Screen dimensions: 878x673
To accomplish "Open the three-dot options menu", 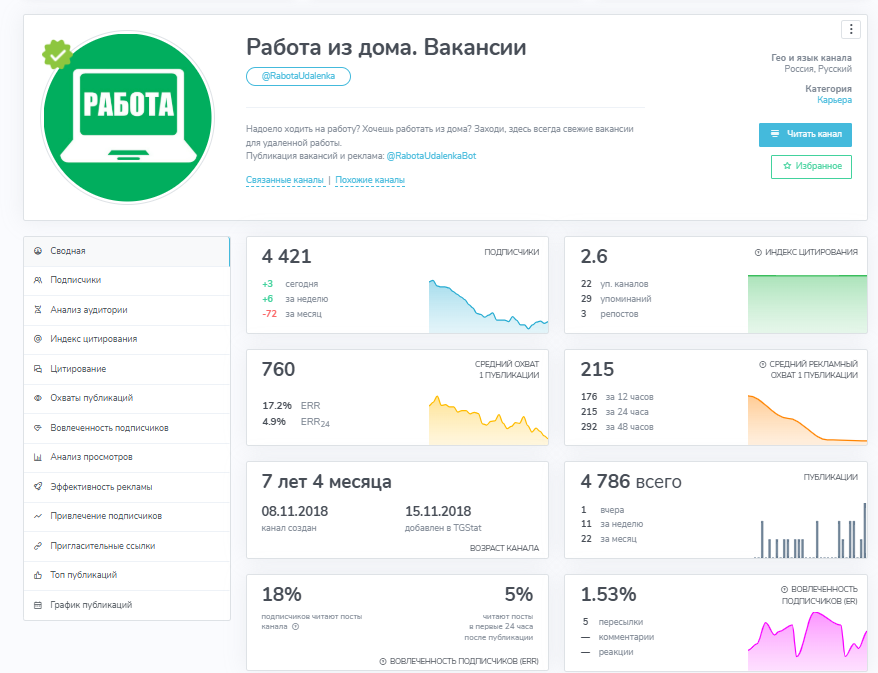I will point(851,29).
